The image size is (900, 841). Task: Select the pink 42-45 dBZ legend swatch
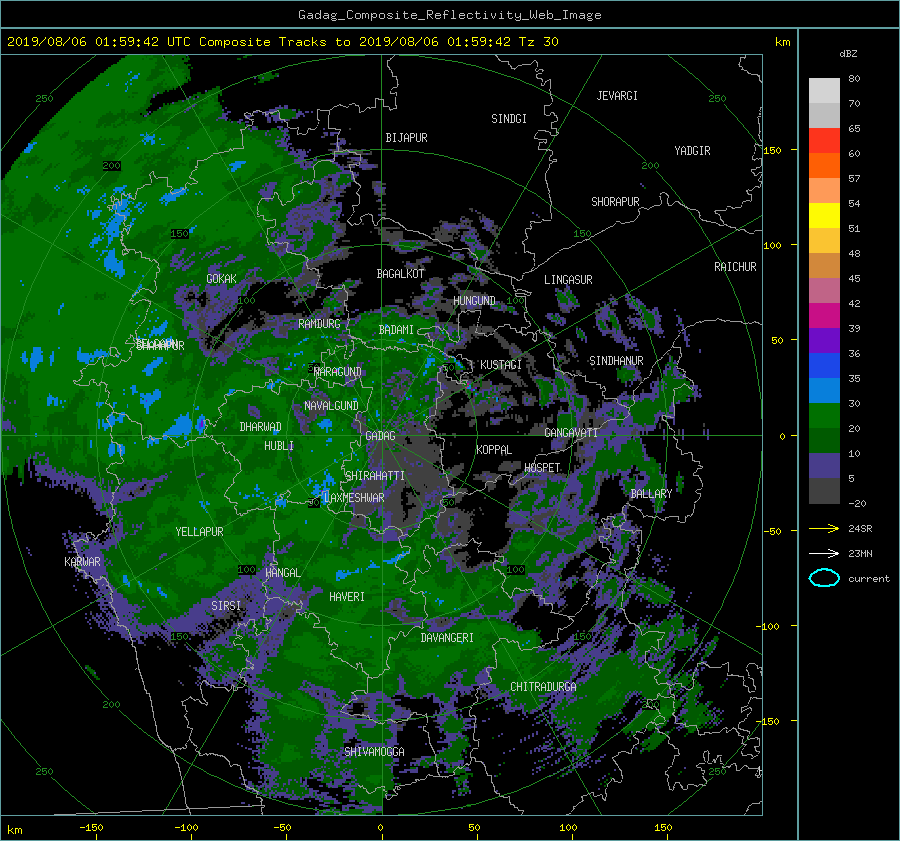pos(824,290)
